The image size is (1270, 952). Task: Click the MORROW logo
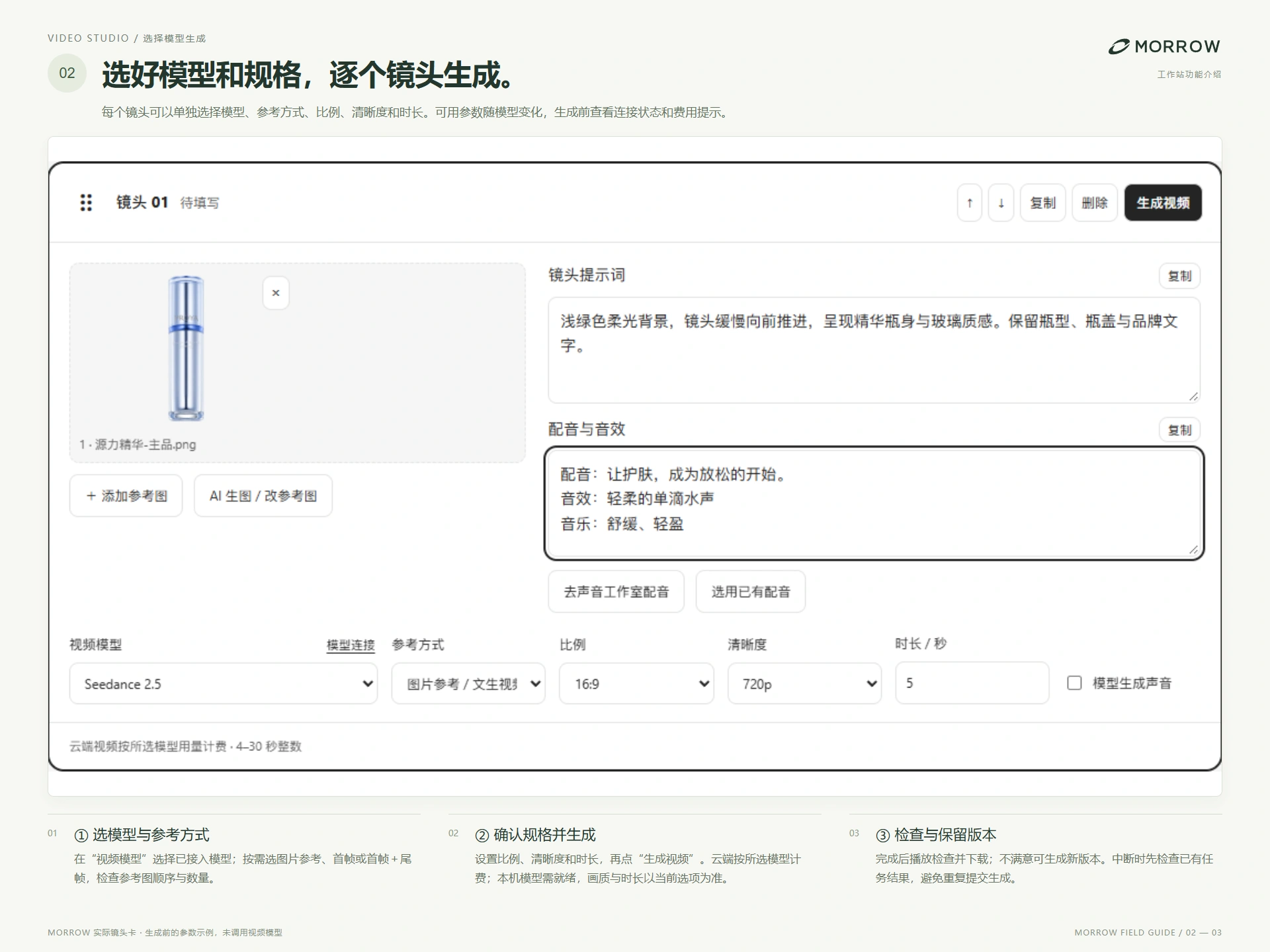(1164, 46)
